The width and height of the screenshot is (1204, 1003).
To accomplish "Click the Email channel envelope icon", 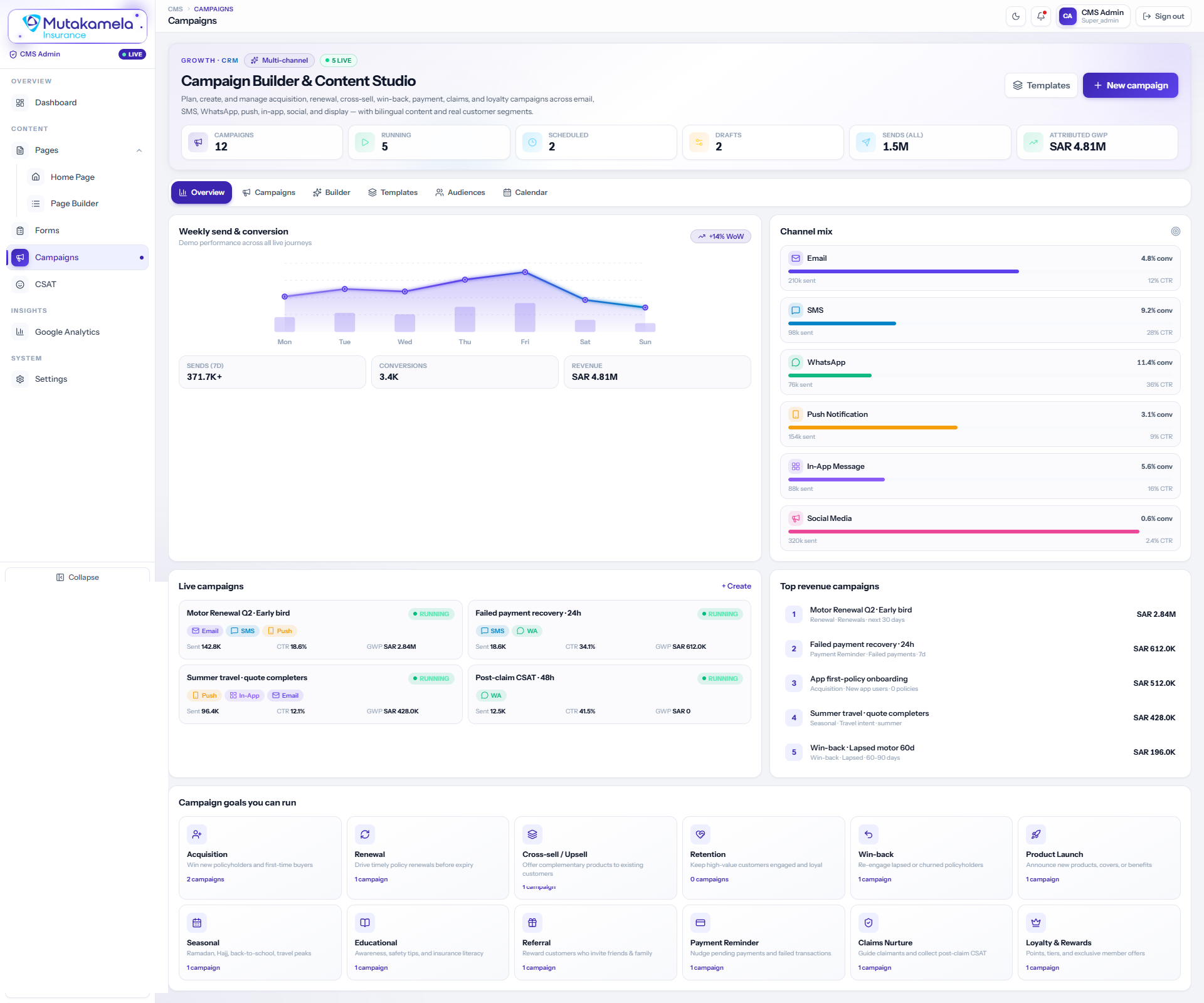I will [x=796, y=258].
